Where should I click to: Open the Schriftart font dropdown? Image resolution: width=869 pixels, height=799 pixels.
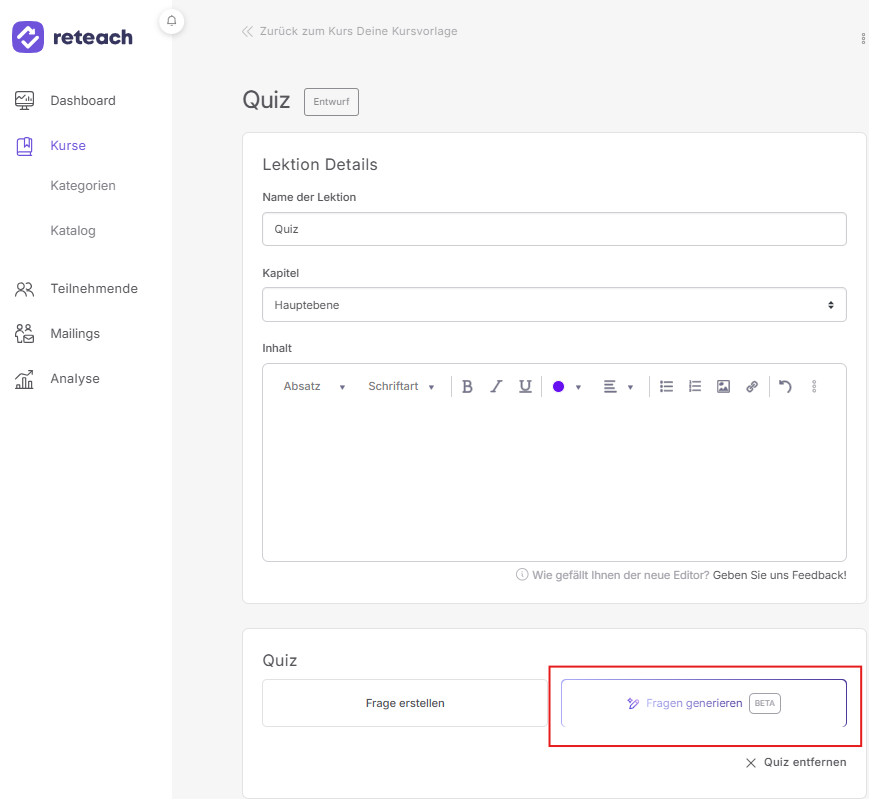coord(401,386)
